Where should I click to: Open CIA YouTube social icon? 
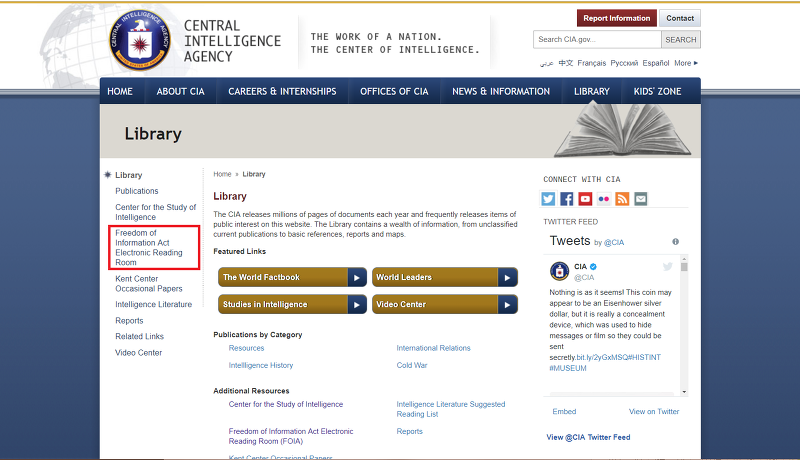(585, 199)
